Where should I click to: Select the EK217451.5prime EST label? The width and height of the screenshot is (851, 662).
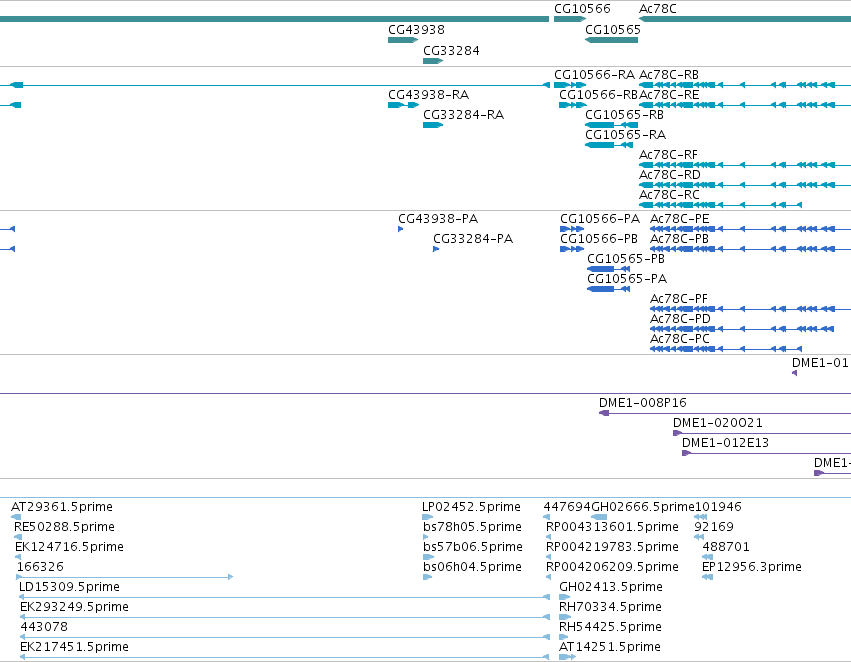click(x=74, y=647)
